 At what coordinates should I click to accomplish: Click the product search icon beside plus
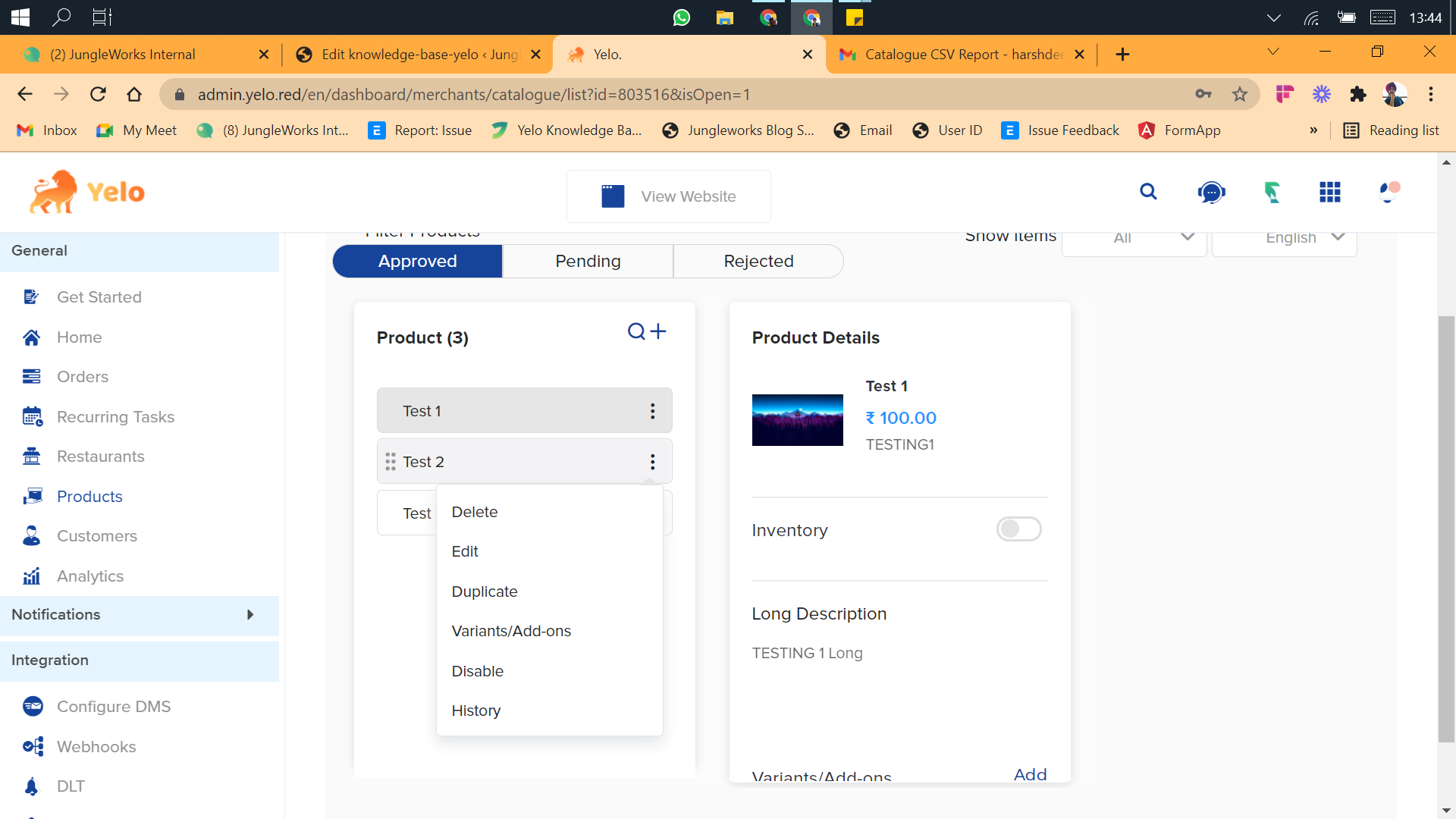[x=636, y=331]
